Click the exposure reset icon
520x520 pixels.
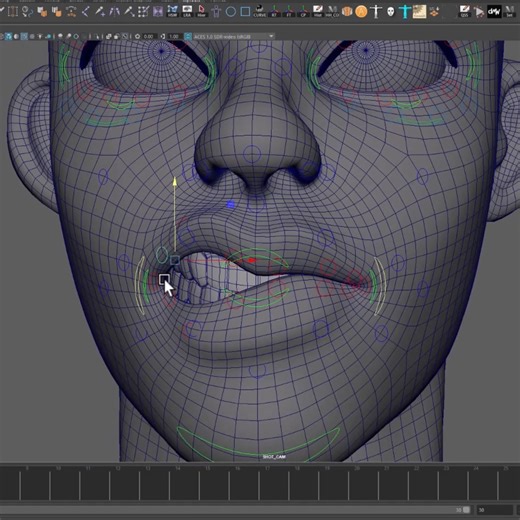137,36
